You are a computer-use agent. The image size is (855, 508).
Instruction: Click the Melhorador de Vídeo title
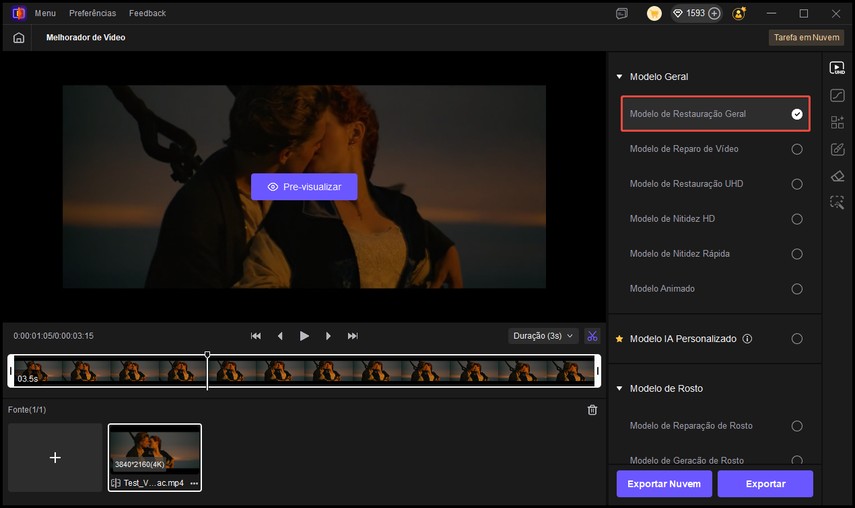click(x=86, y=38)
